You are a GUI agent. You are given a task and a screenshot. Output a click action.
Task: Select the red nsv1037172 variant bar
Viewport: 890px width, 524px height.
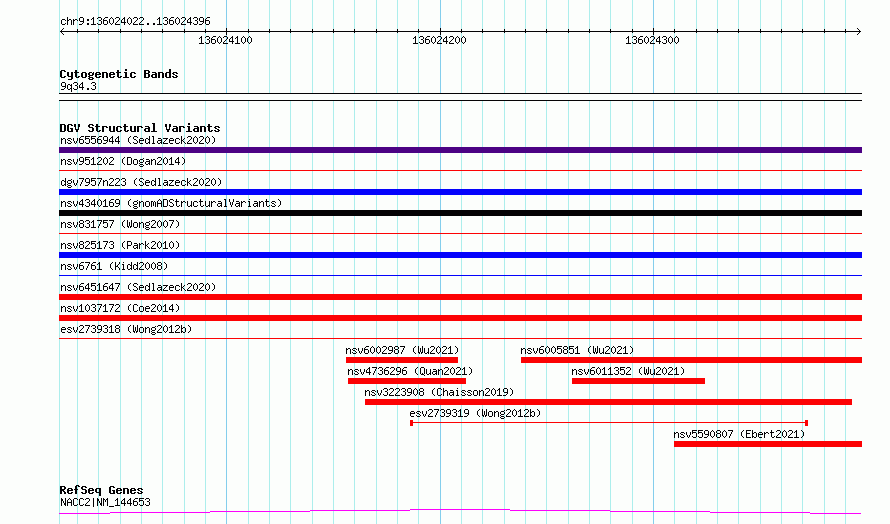460,318
